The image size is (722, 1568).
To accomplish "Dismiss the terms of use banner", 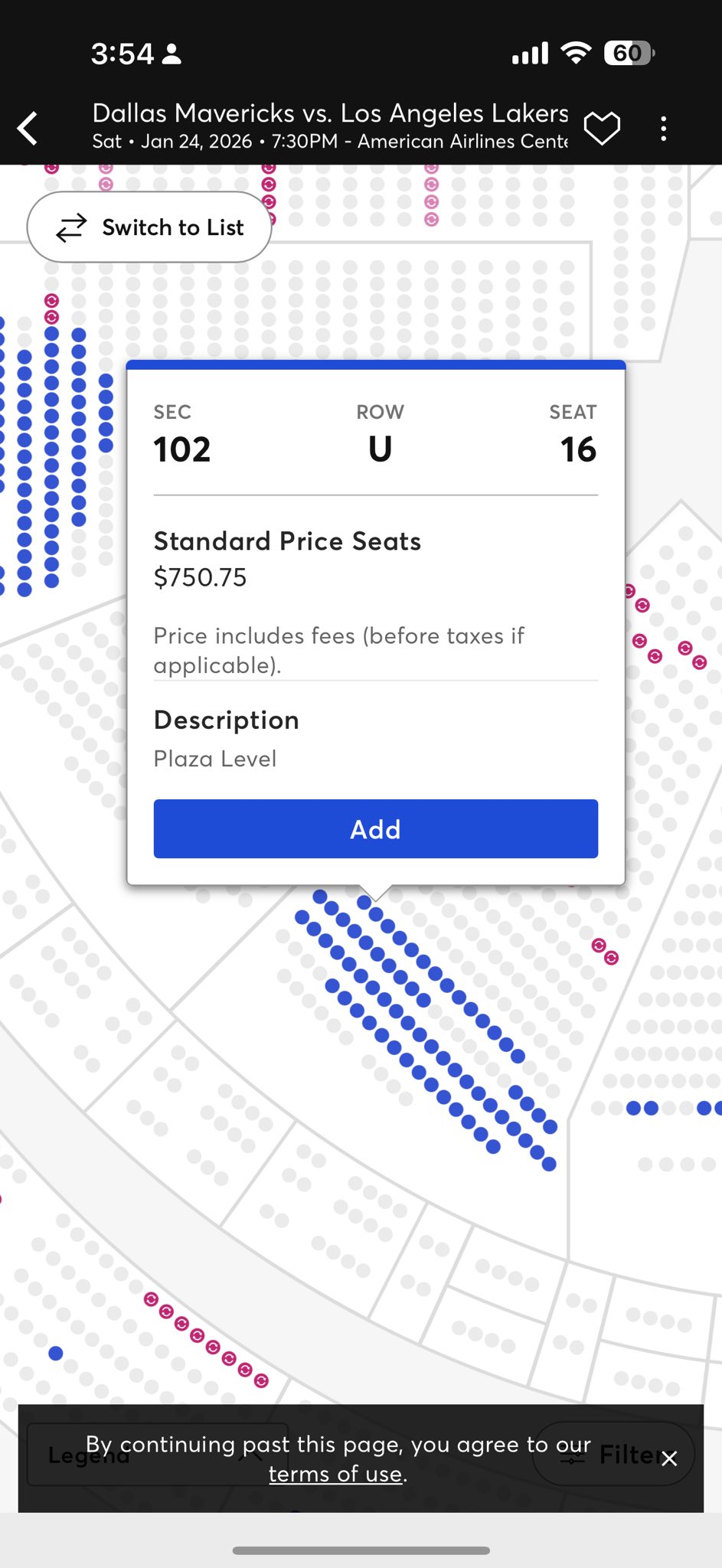I will 669,1459.
